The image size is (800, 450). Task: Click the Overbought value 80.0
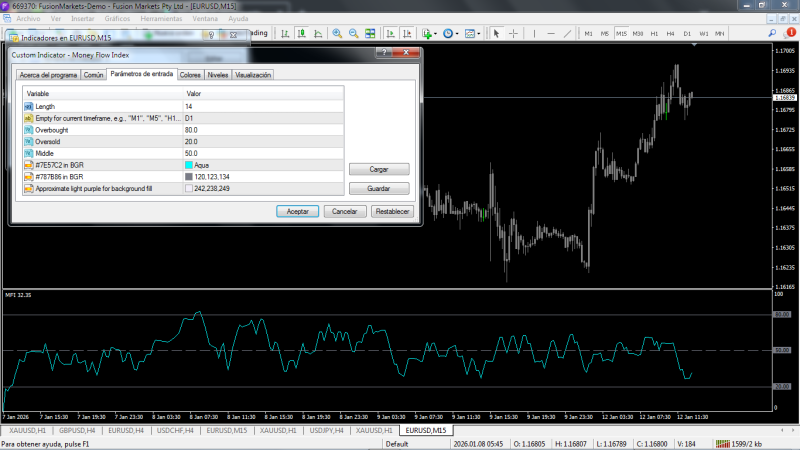[x=263, y=130]
